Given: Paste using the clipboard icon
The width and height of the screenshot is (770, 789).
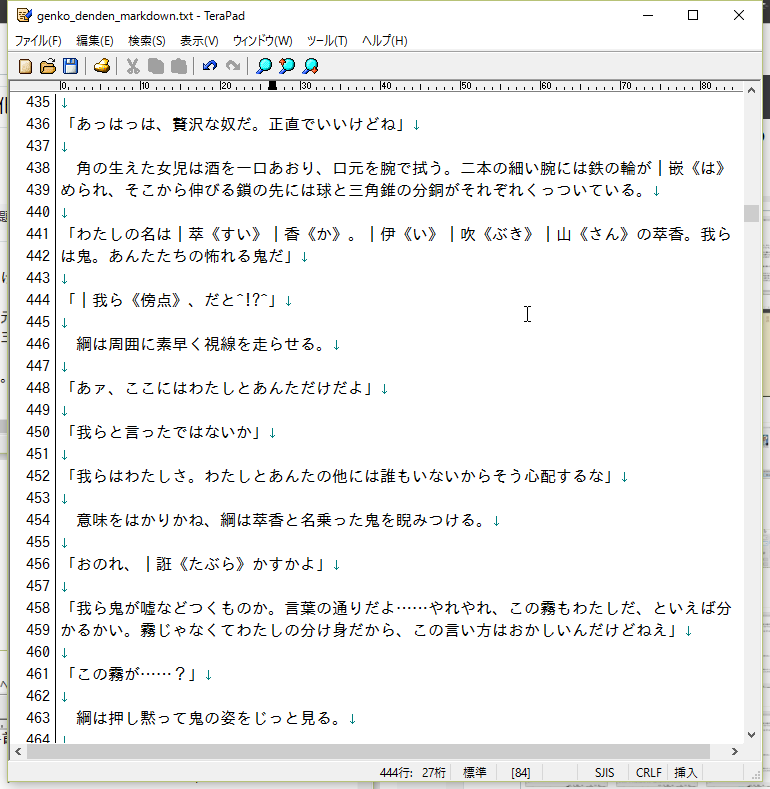Looking at the screenshot, I should click(x=179, y=66).
